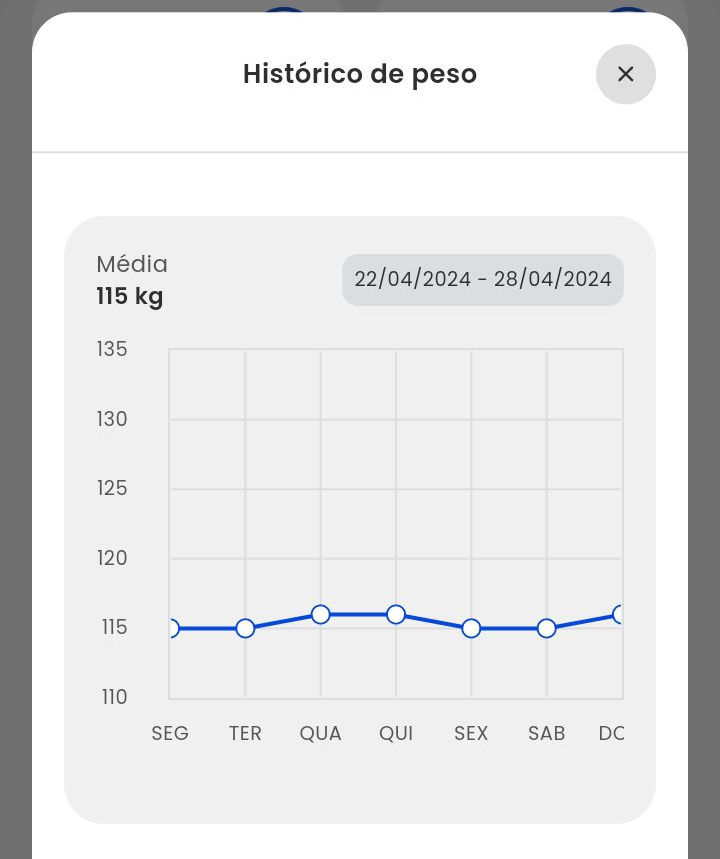The image size is (720, 859).
Task: Select the SAB weight data point
Action: click(546, 628)
